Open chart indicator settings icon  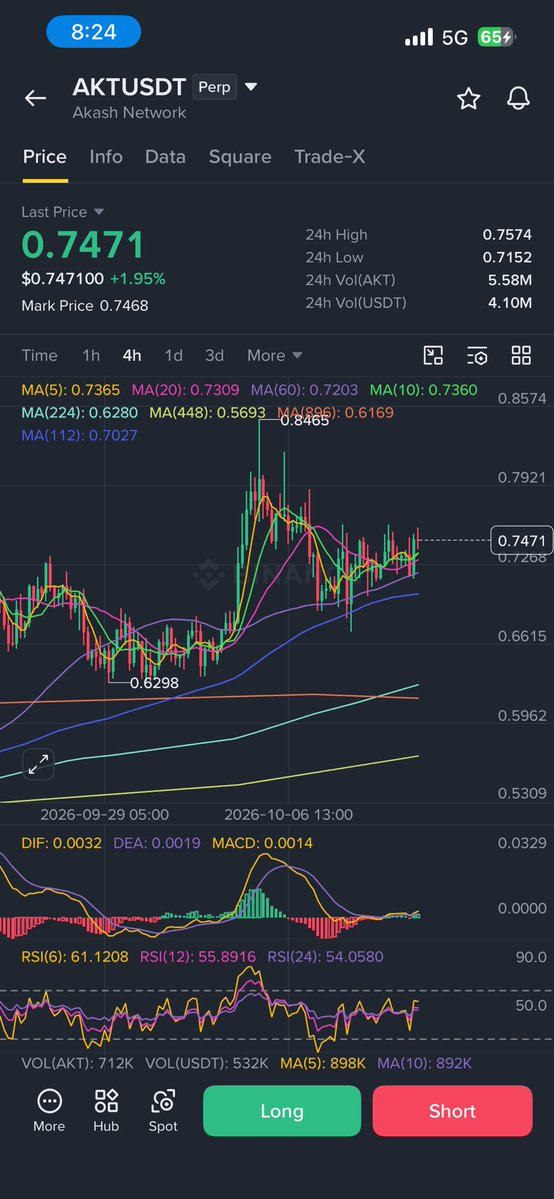[477, 355]
